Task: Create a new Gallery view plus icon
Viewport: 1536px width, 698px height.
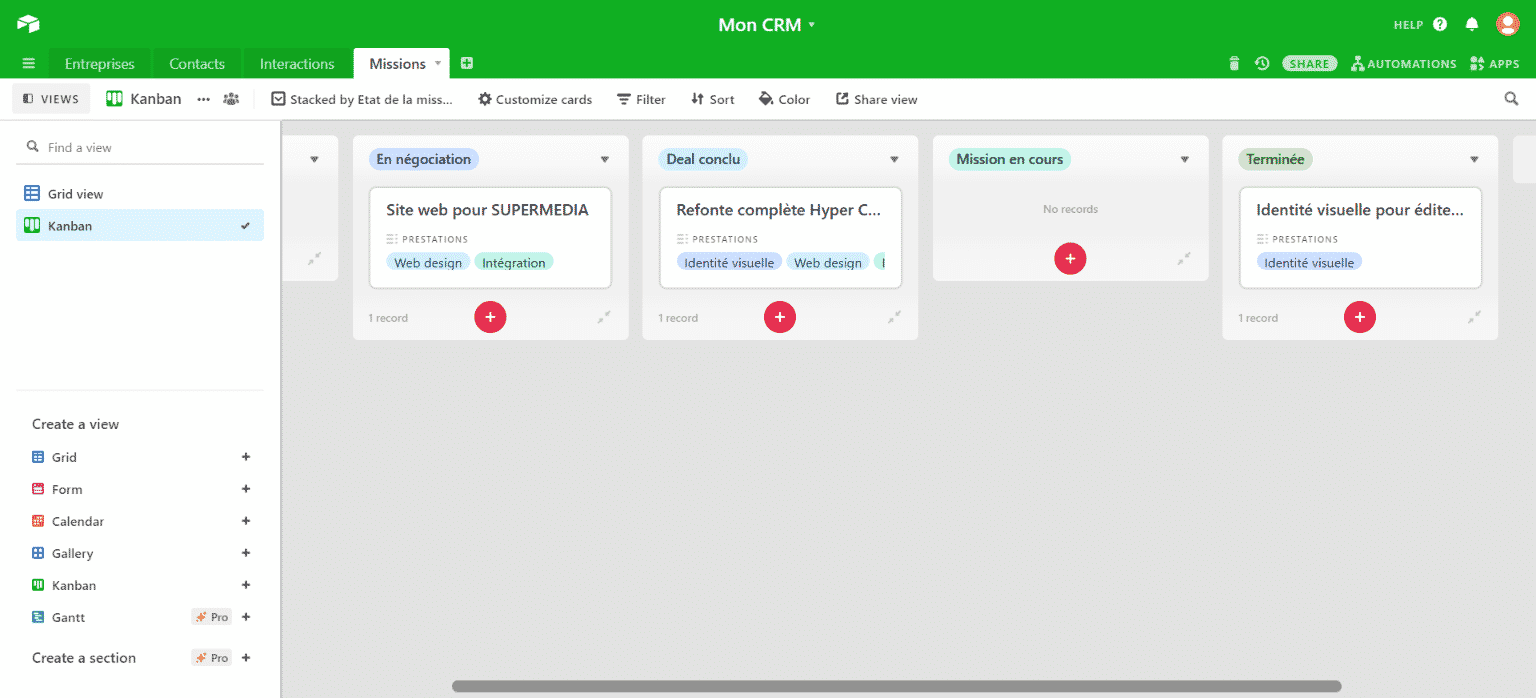Action: click(246, 553)
